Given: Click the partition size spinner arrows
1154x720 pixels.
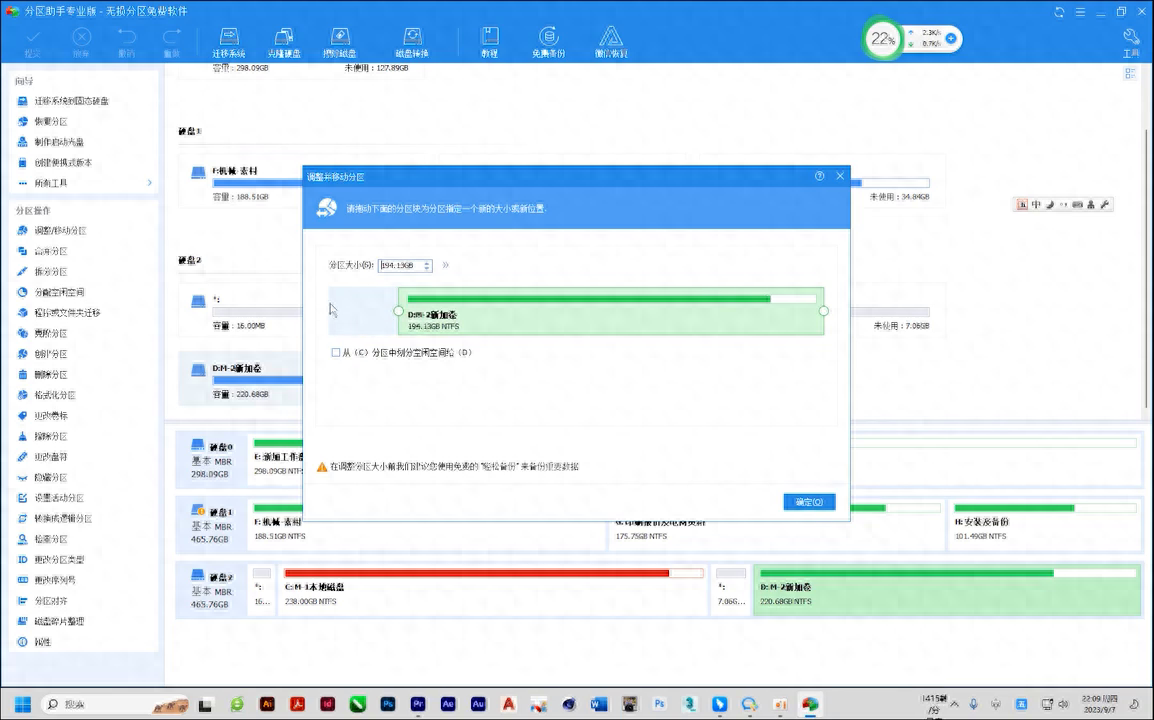Looking at the screenshot, I should coord(427,266).
